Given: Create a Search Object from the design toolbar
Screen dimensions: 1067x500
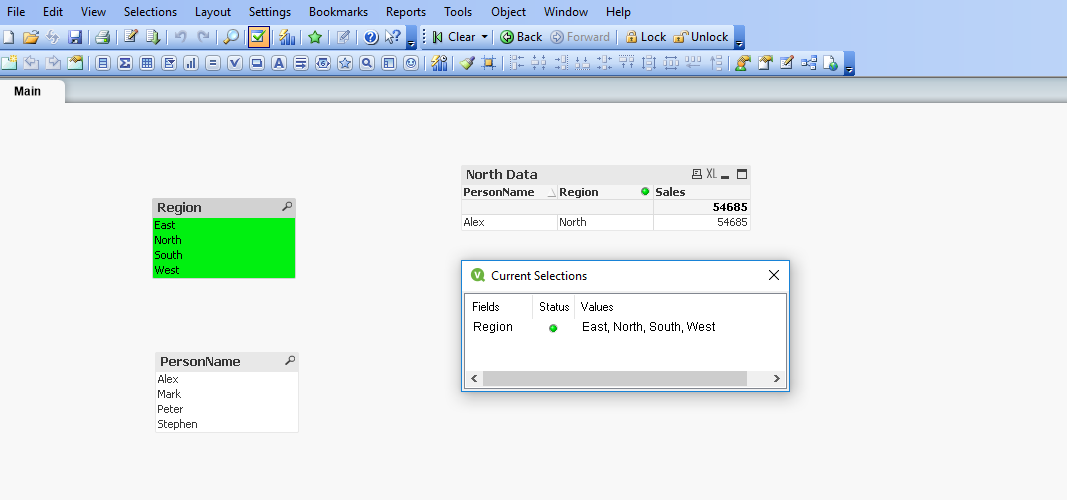Looking at the screenshot, I should [x=367, y=63].
